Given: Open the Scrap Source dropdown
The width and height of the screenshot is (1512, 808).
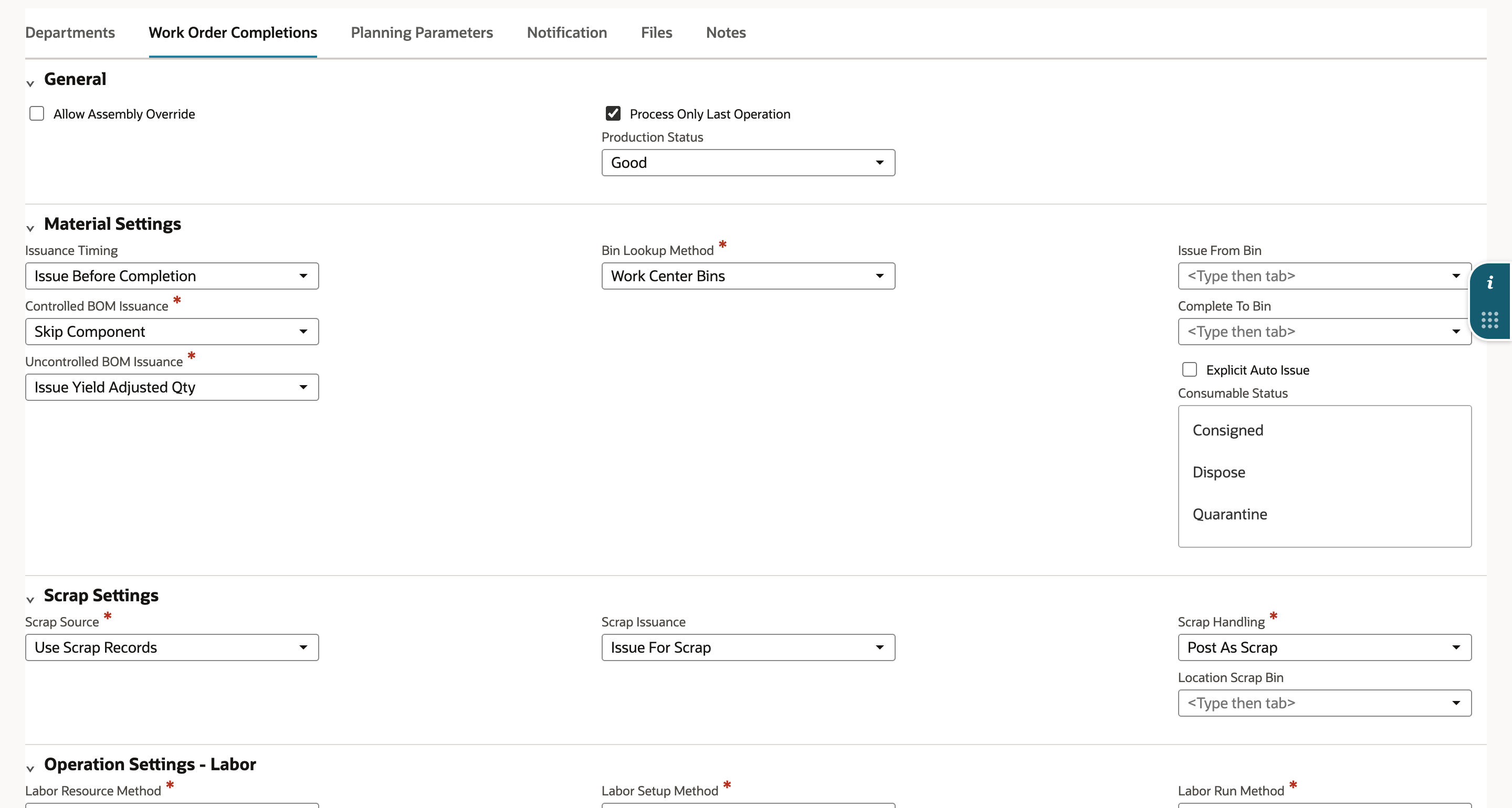Looking at the screenshot, I should [172, 647].
